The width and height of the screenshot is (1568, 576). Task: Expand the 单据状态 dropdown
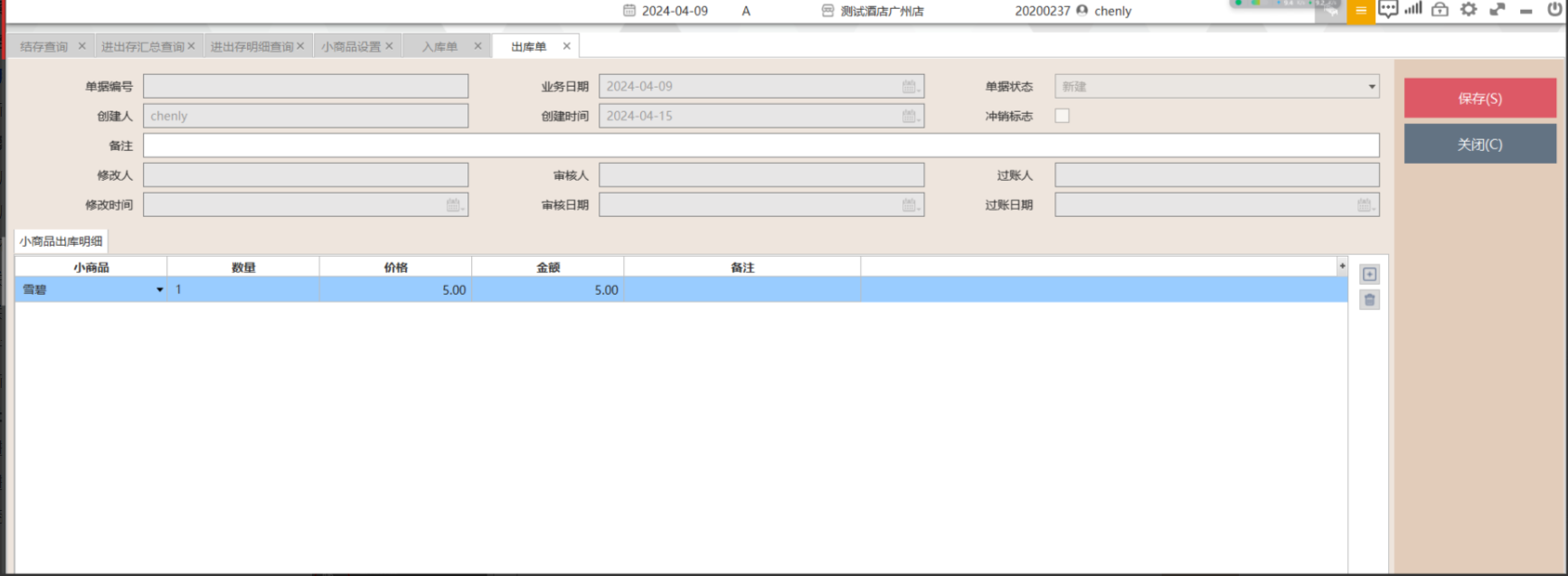point(1371,87)
